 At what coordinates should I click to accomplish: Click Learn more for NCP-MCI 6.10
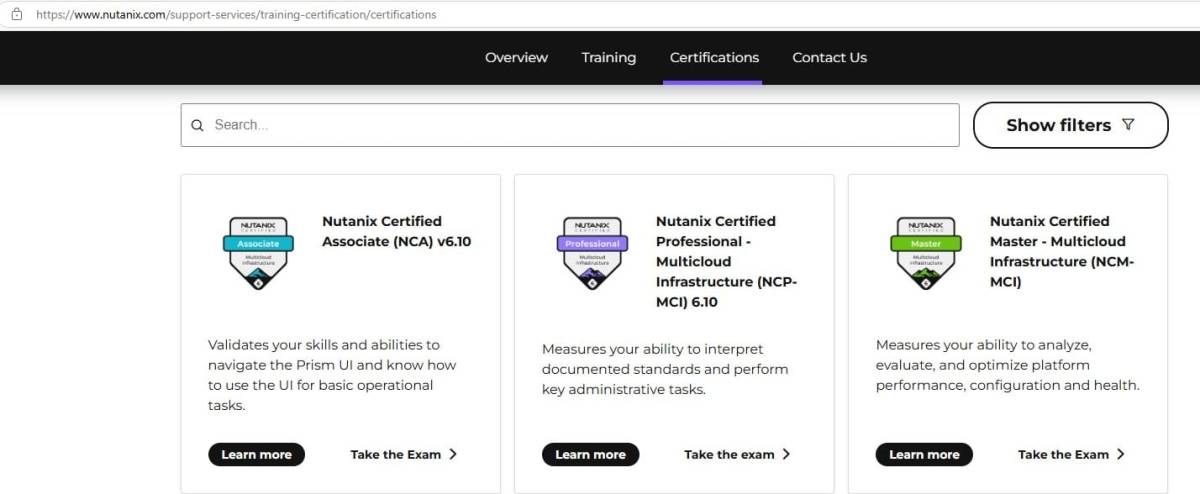click(x=590, y=454)
